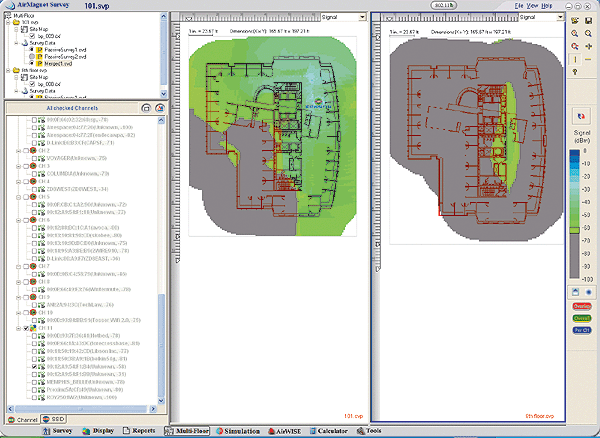Select the horizontal line ruler tool

click(x=589, y=59)
